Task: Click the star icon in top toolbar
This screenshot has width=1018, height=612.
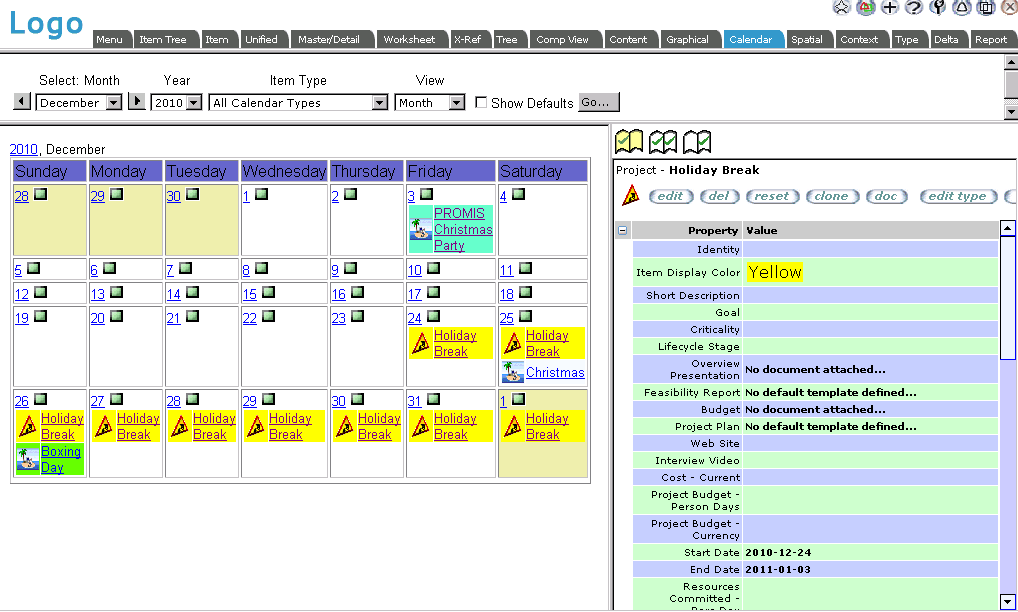Action: click(842, 8)
